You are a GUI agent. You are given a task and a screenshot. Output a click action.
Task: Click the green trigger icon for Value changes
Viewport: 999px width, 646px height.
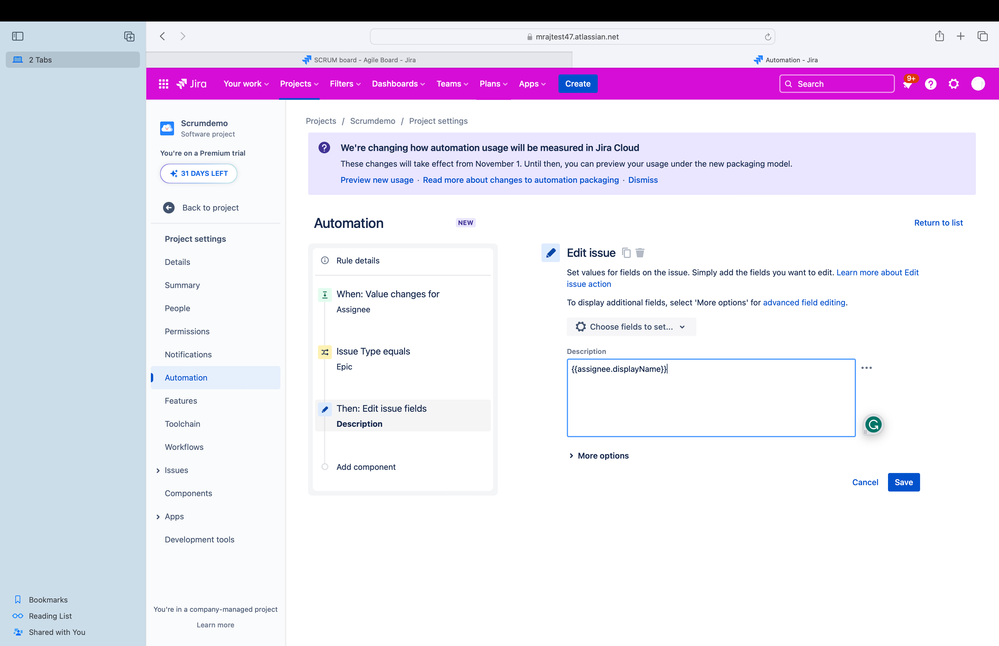[x=324, y=294]
